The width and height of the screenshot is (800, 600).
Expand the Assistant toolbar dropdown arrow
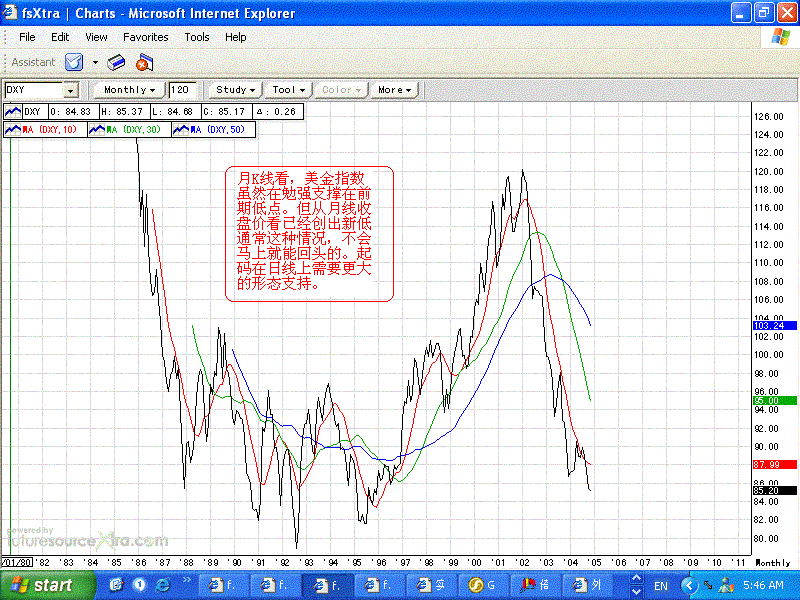(x=95, y=62)
